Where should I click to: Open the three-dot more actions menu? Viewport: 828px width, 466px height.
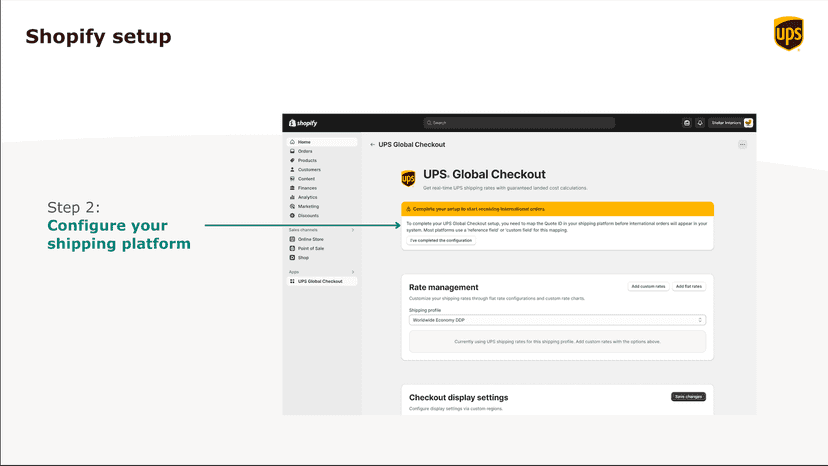pos(742,144)
